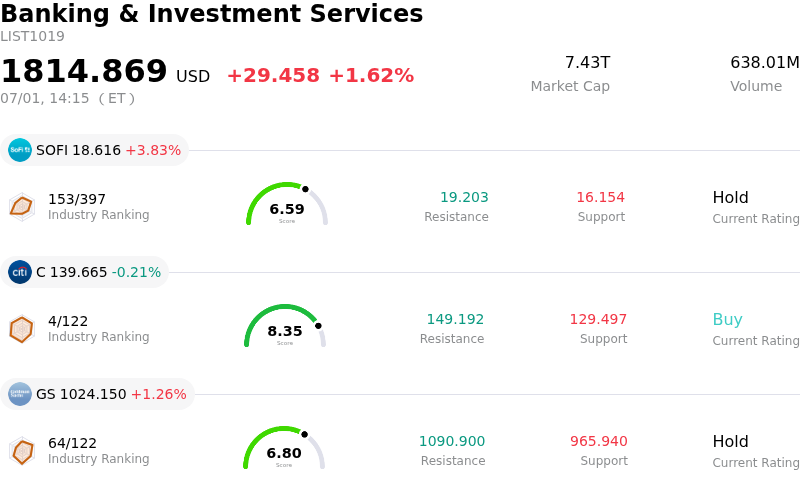Screen dimensions: 800x488
Task: Open the C 139.665 ticker pill
Action: click(85, 272)
